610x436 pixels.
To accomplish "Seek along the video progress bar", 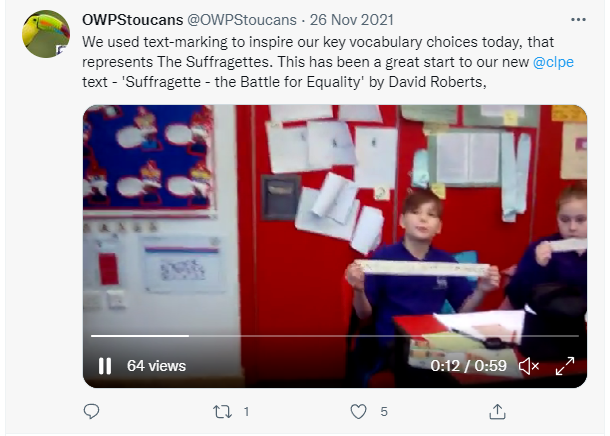I will click(x=335, y=336).
